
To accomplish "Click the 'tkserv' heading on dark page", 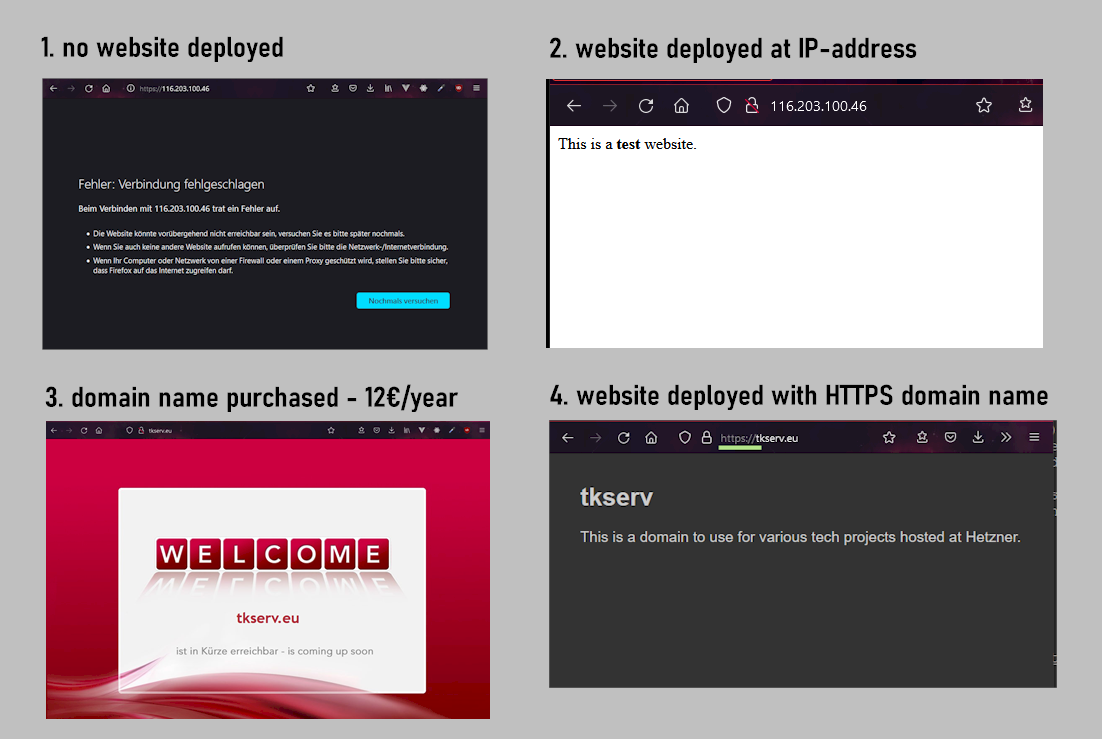I will [616, 498].
